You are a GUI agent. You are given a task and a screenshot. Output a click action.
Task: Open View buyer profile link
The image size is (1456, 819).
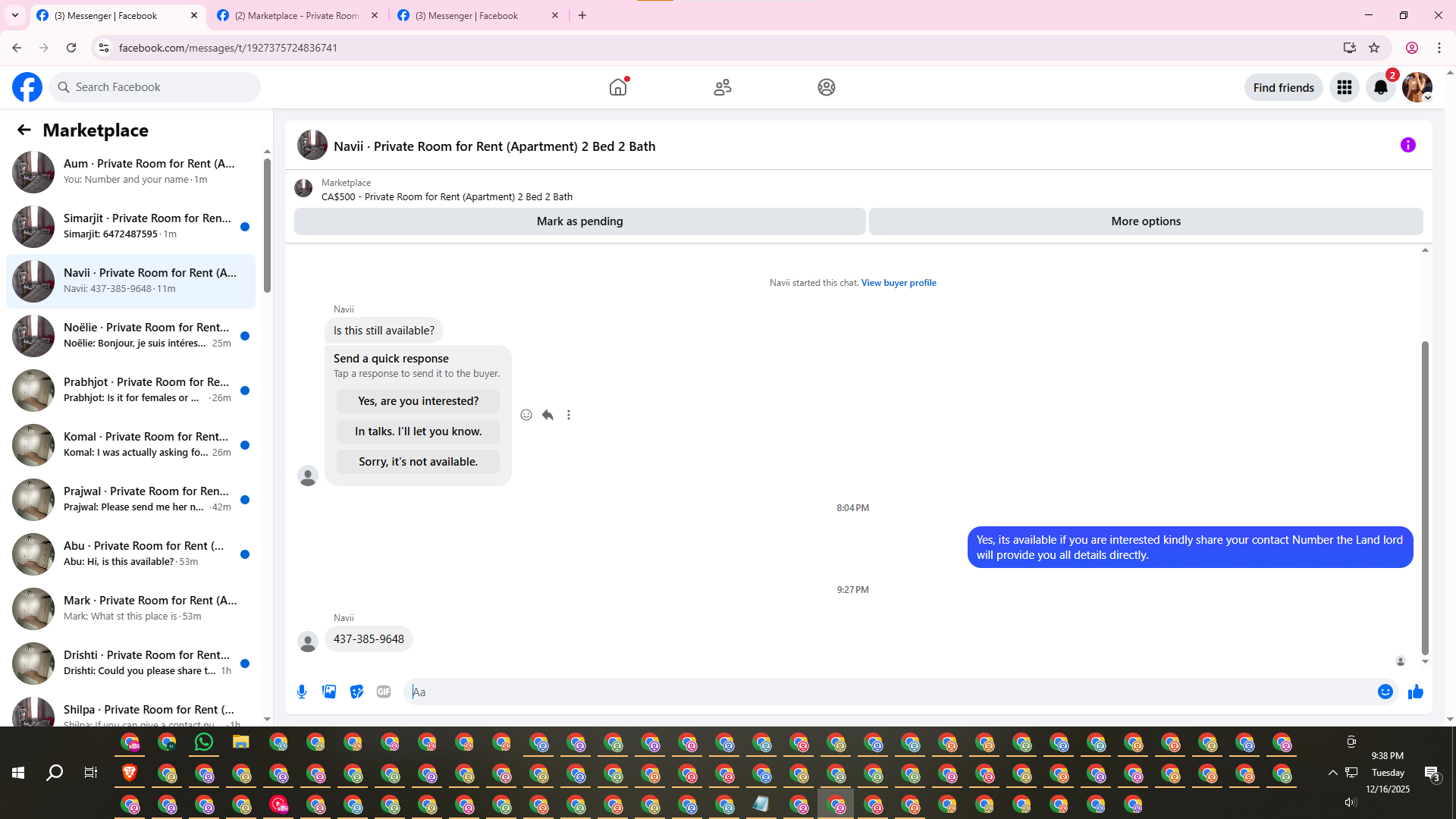tap(899, 283)
